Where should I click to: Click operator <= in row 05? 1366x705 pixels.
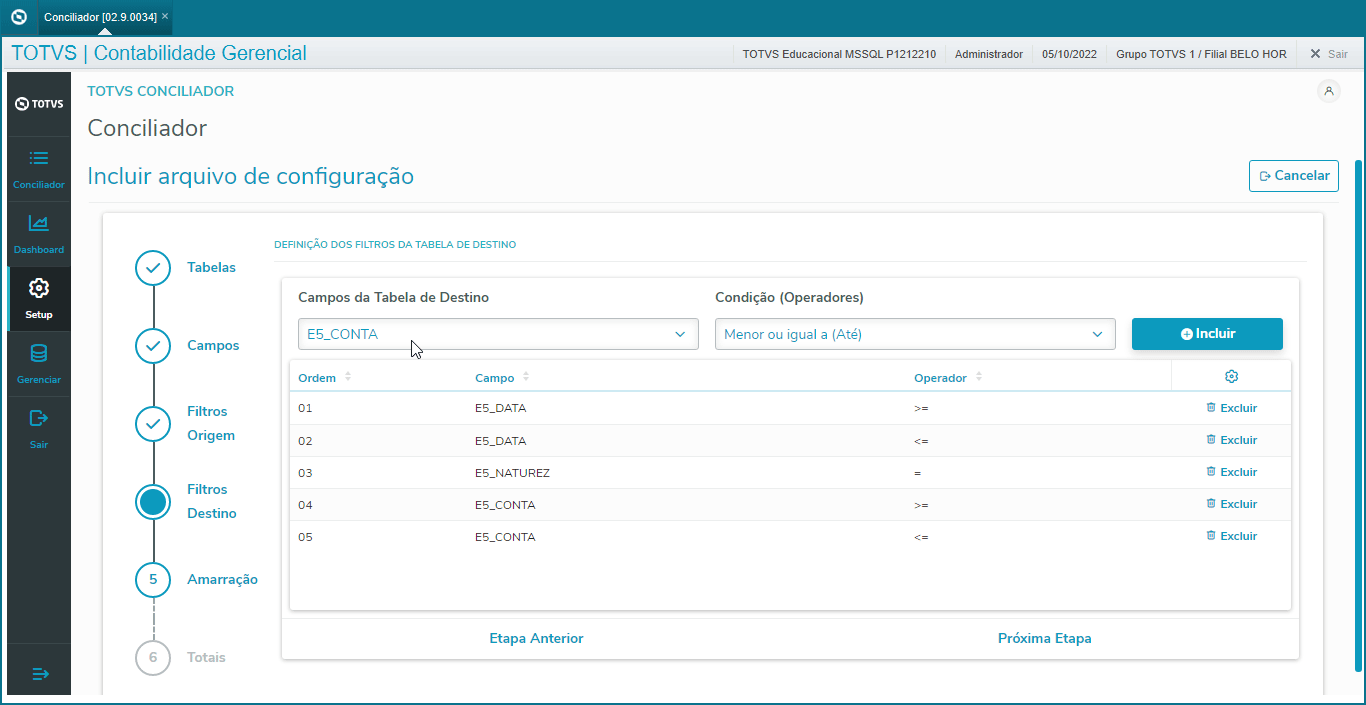coord(921,537)
